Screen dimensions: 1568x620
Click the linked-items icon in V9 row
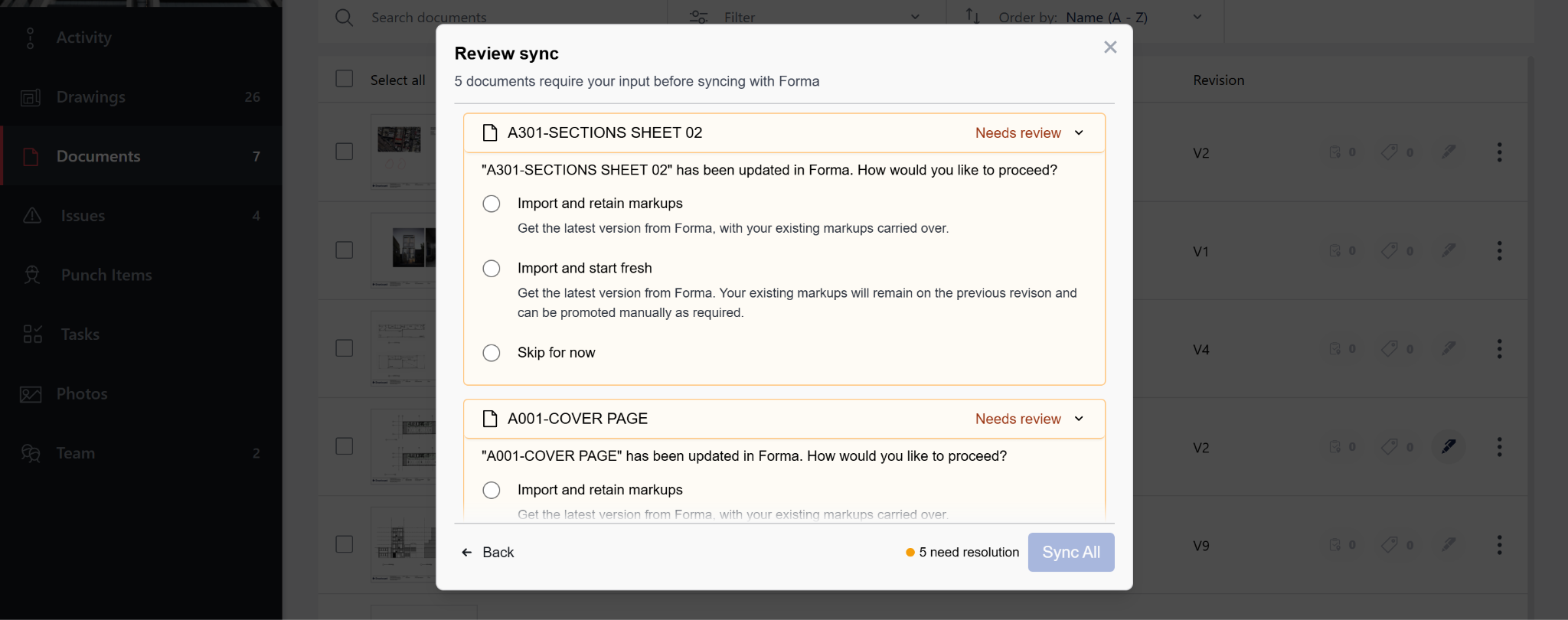pos(1334,544)
